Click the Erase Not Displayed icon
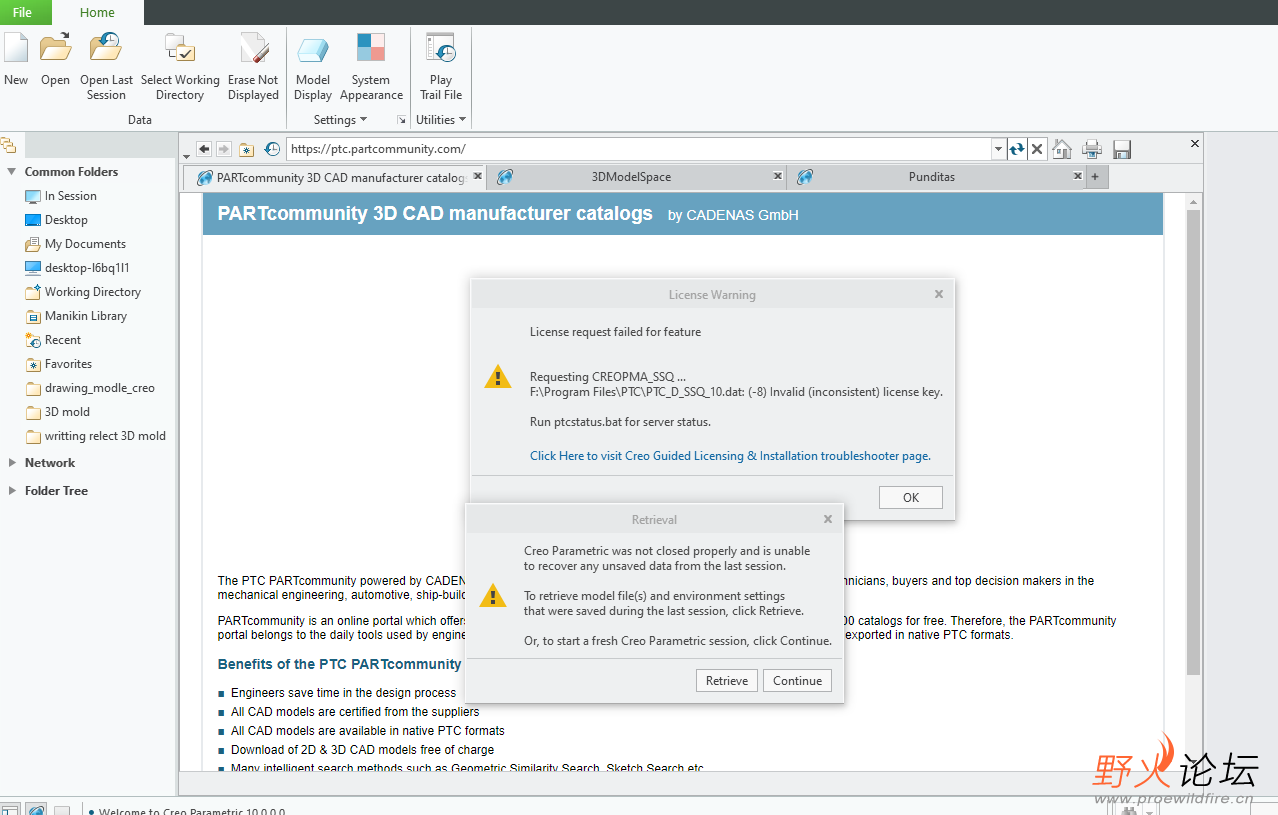The width and height of the screenshot is (1278, 815). [x=253, y=48]
